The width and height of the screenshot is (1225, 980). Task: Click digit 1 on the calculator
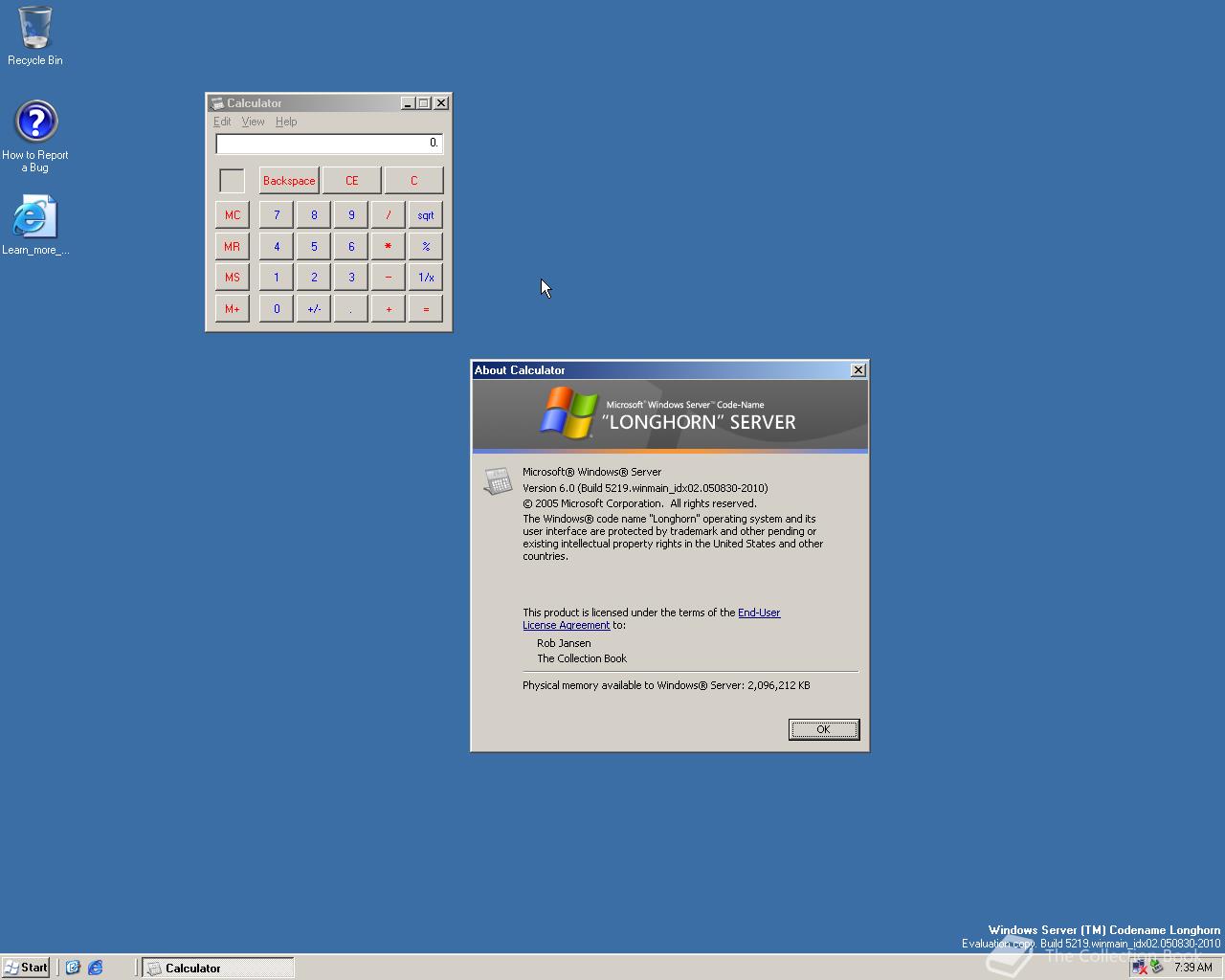(277, 278)
